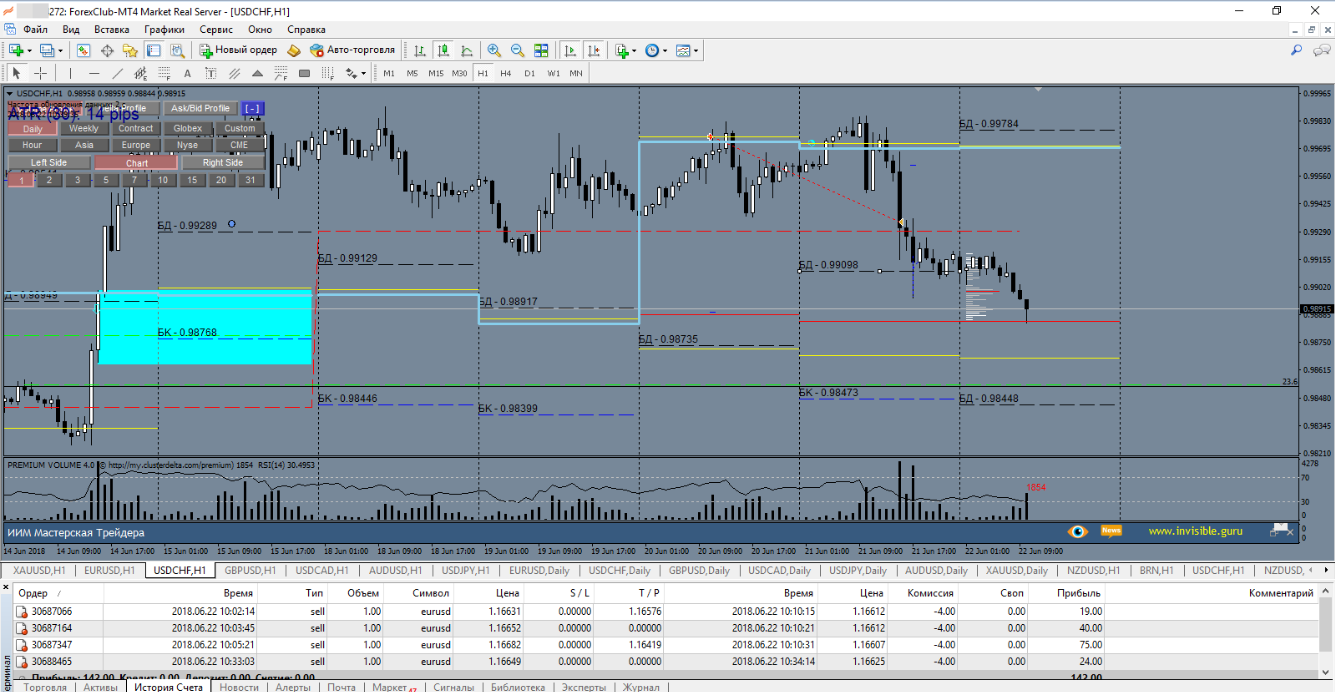Switch chart to candlesticks view
Screen dimensions: 1335x692
pyautogui.click(x=442, y=50)
